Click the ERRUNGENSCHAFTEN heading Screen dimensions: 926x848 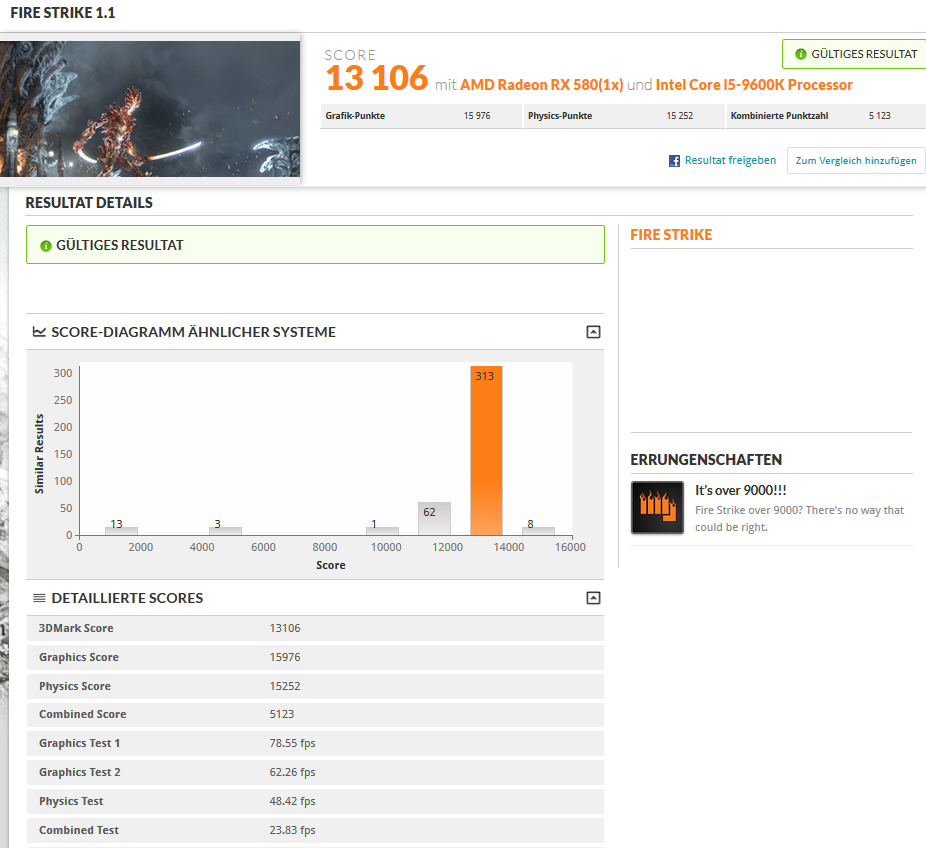[706, 460]
